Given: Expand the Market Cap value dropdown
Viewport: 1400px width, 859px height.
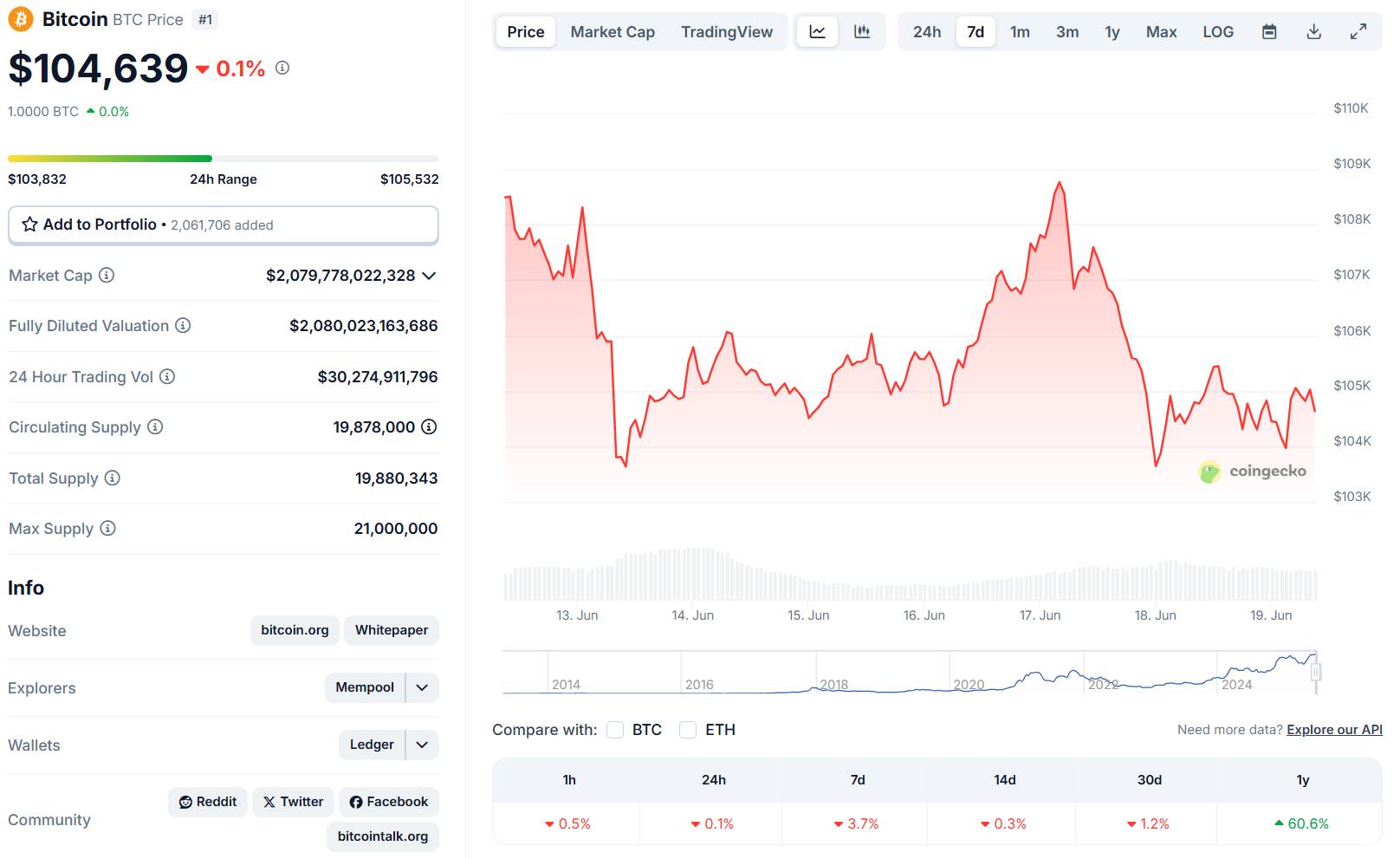Looking at the screenshot, I should (x=428, y=277).
